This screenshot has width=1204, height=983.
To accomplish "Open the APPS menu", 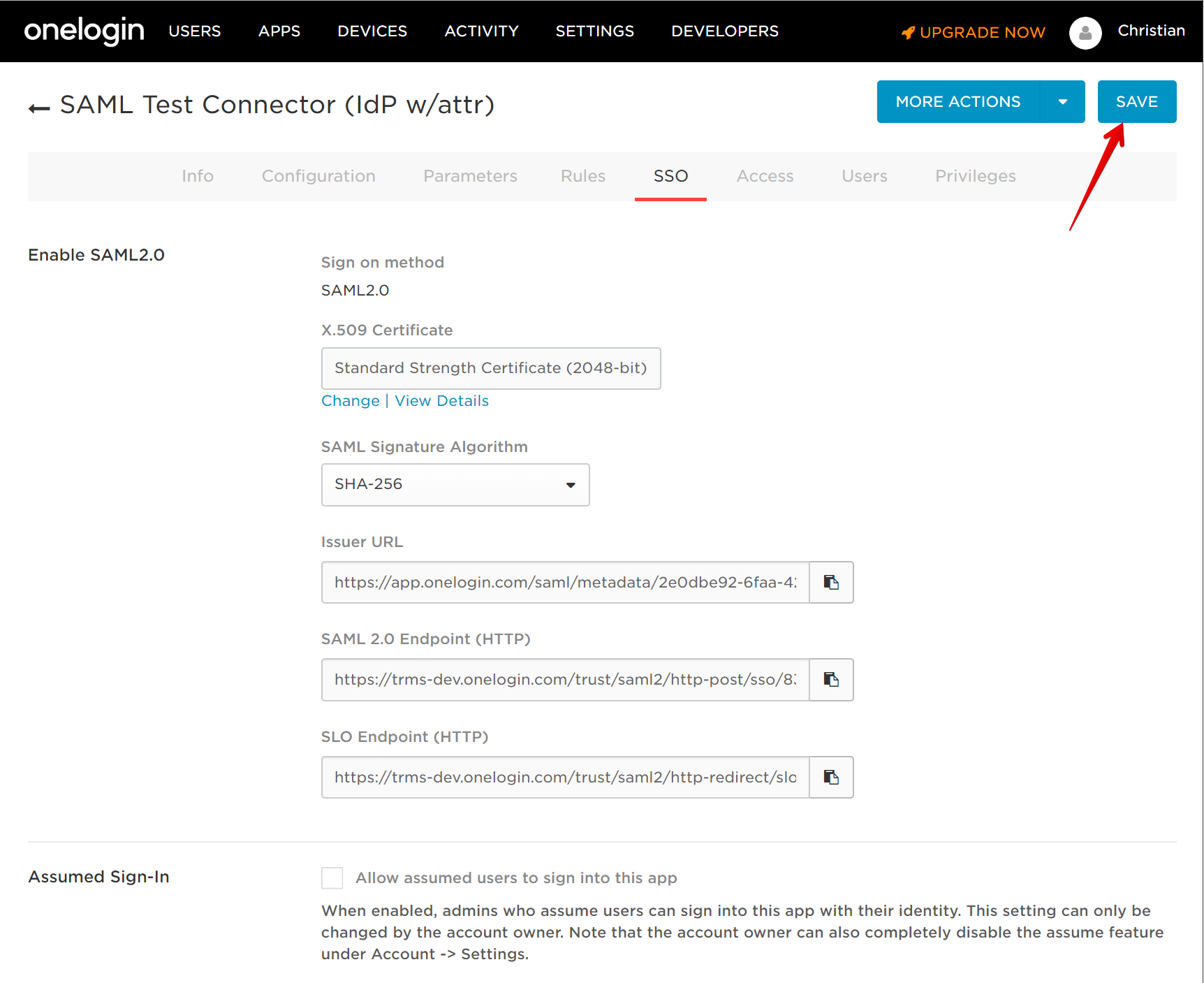I will [279, 31].
